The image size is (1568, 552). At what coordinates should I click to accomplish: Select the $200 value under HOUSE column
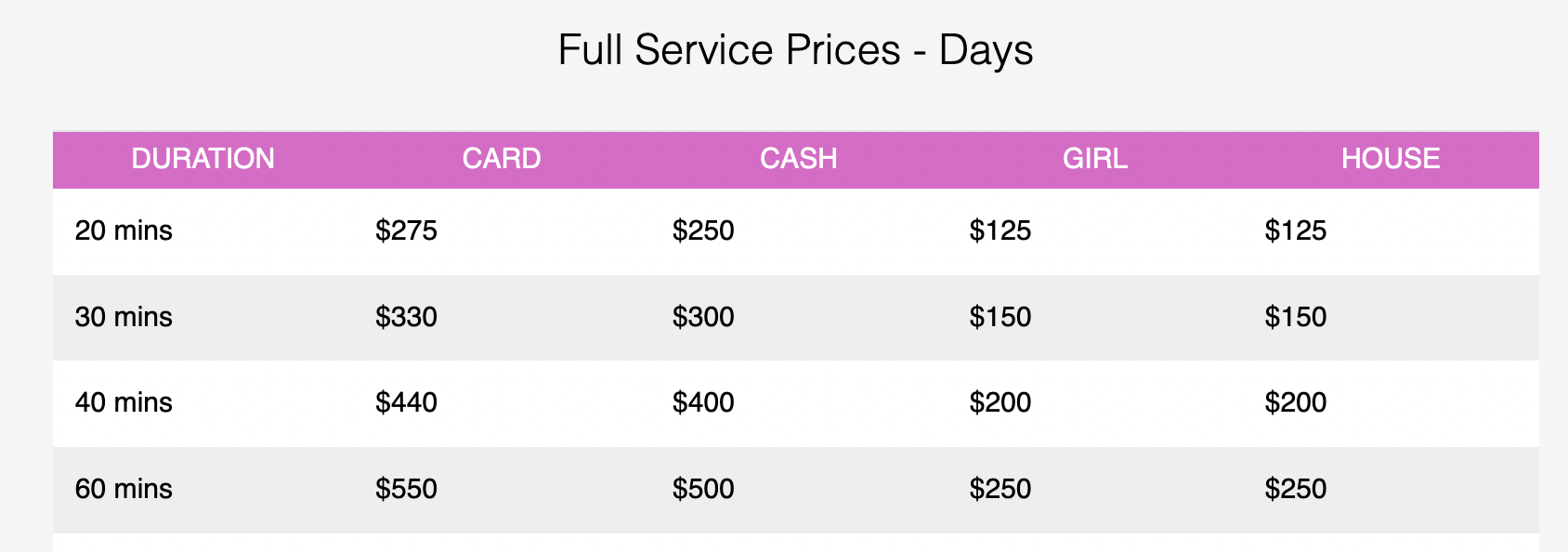(x=1296, y=402)
